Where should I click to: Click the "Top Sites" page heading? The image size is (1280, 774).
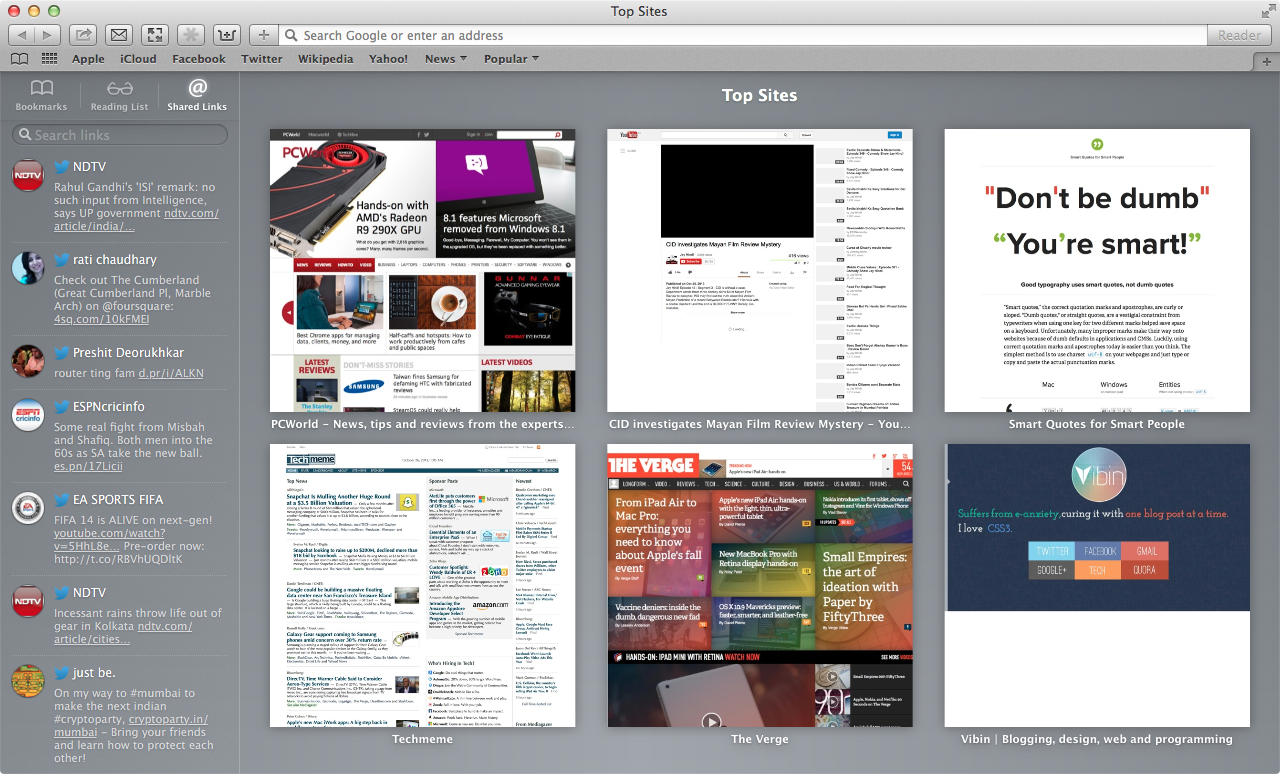760,95
